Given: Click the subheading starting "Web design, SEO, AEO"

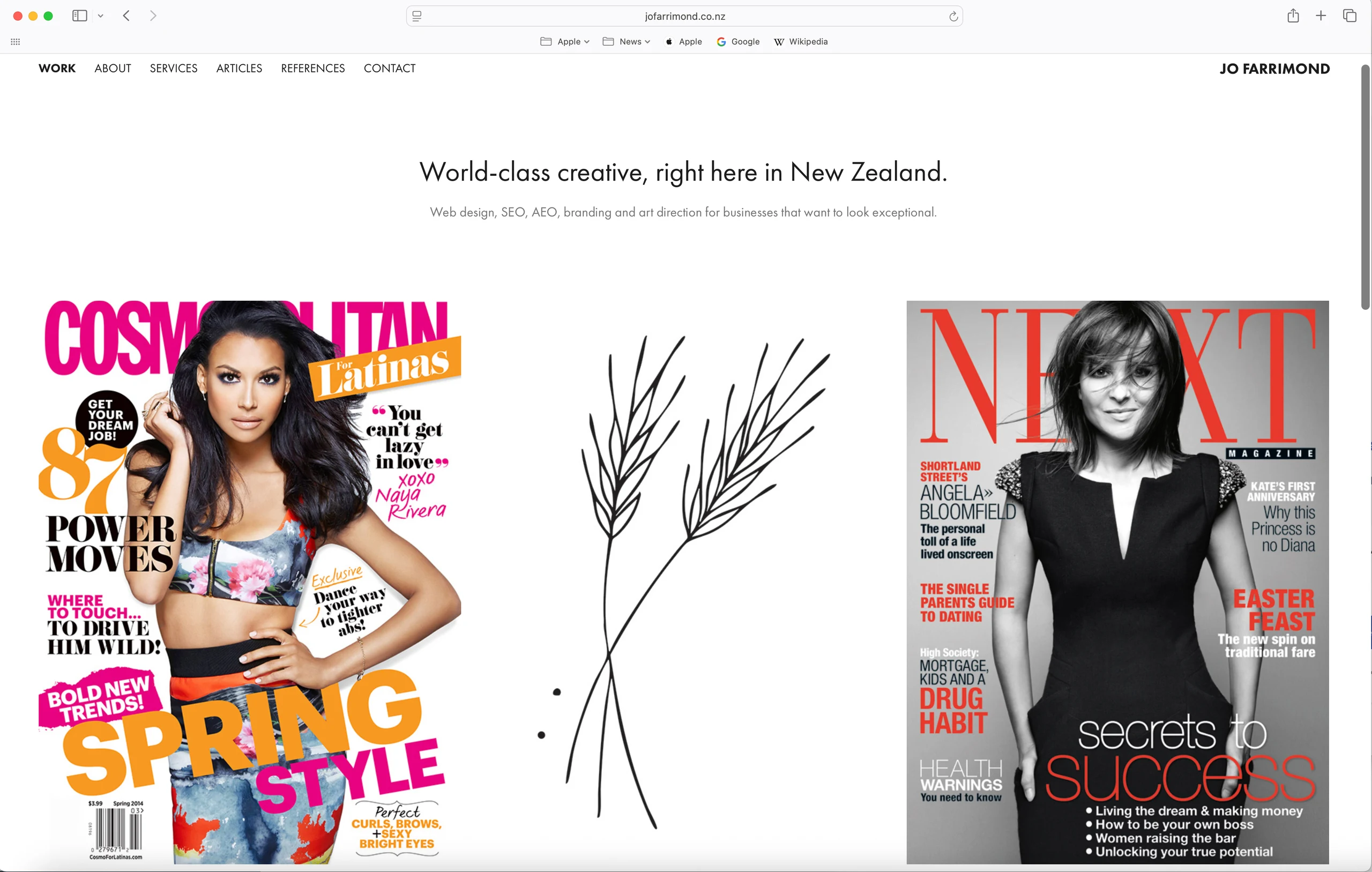Looking at the screenshot, I should coord(684,212).
